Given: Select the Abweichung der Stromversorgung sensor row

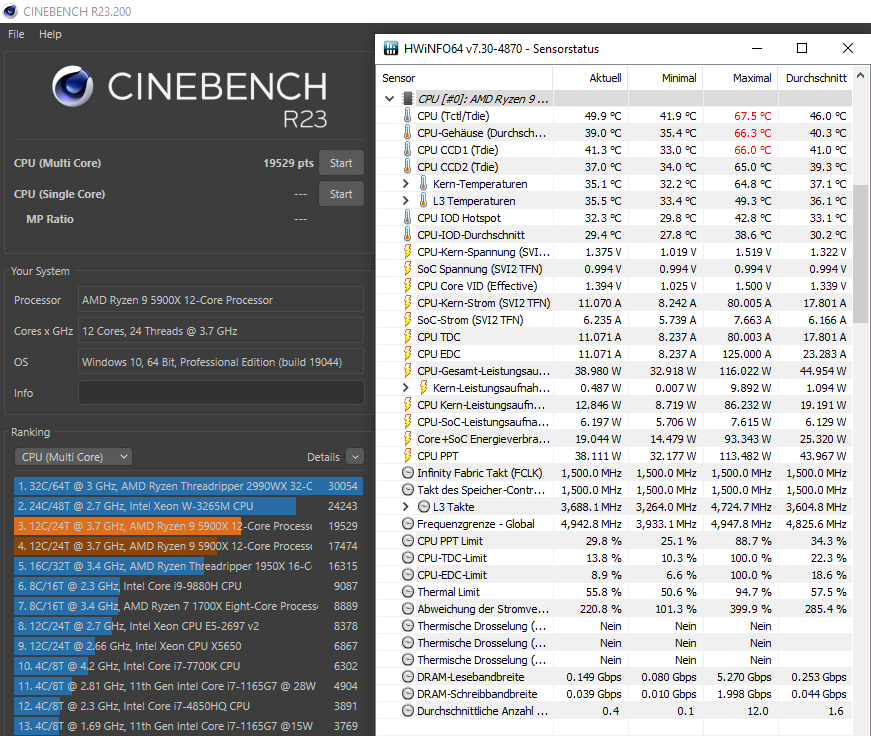Looking at the screenshot, I should (x=615, y=609).
